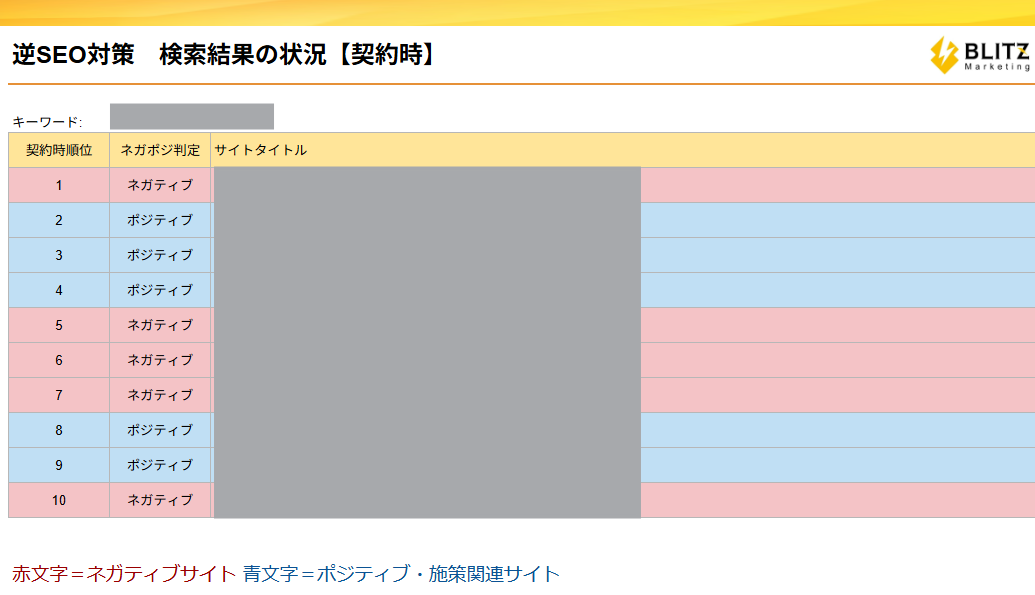Click the grayed keyword input field
This screenshot has height=595, width=1035.
pyautogui.click(x=191, y=116)
